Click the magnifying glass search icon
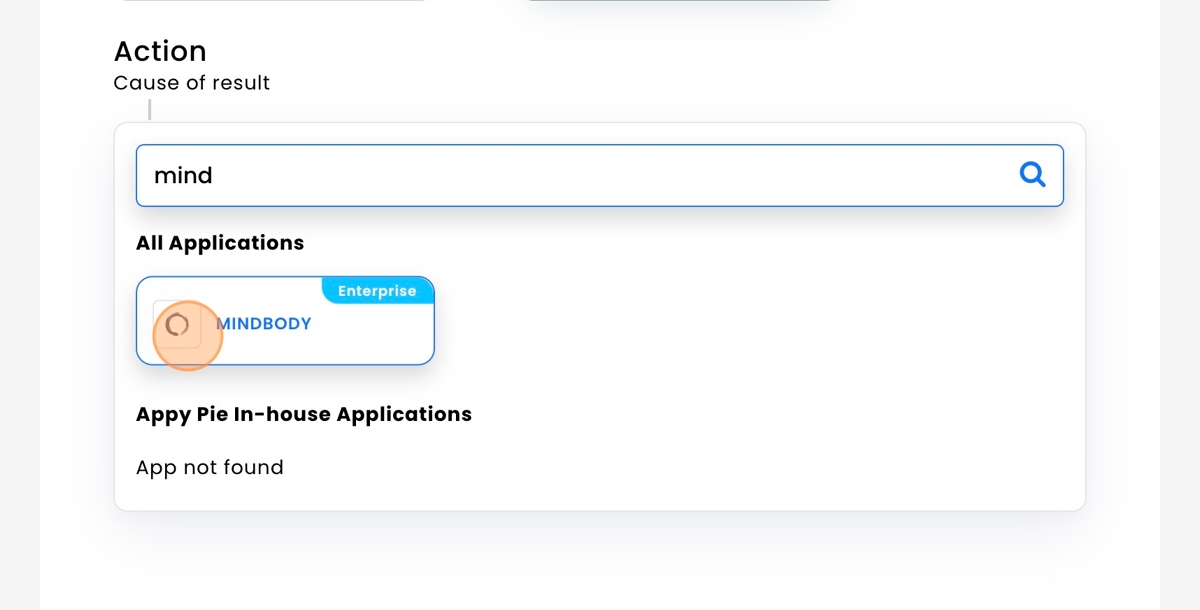The height and width of the screenshot is (610, 1200). point(1032,175)
